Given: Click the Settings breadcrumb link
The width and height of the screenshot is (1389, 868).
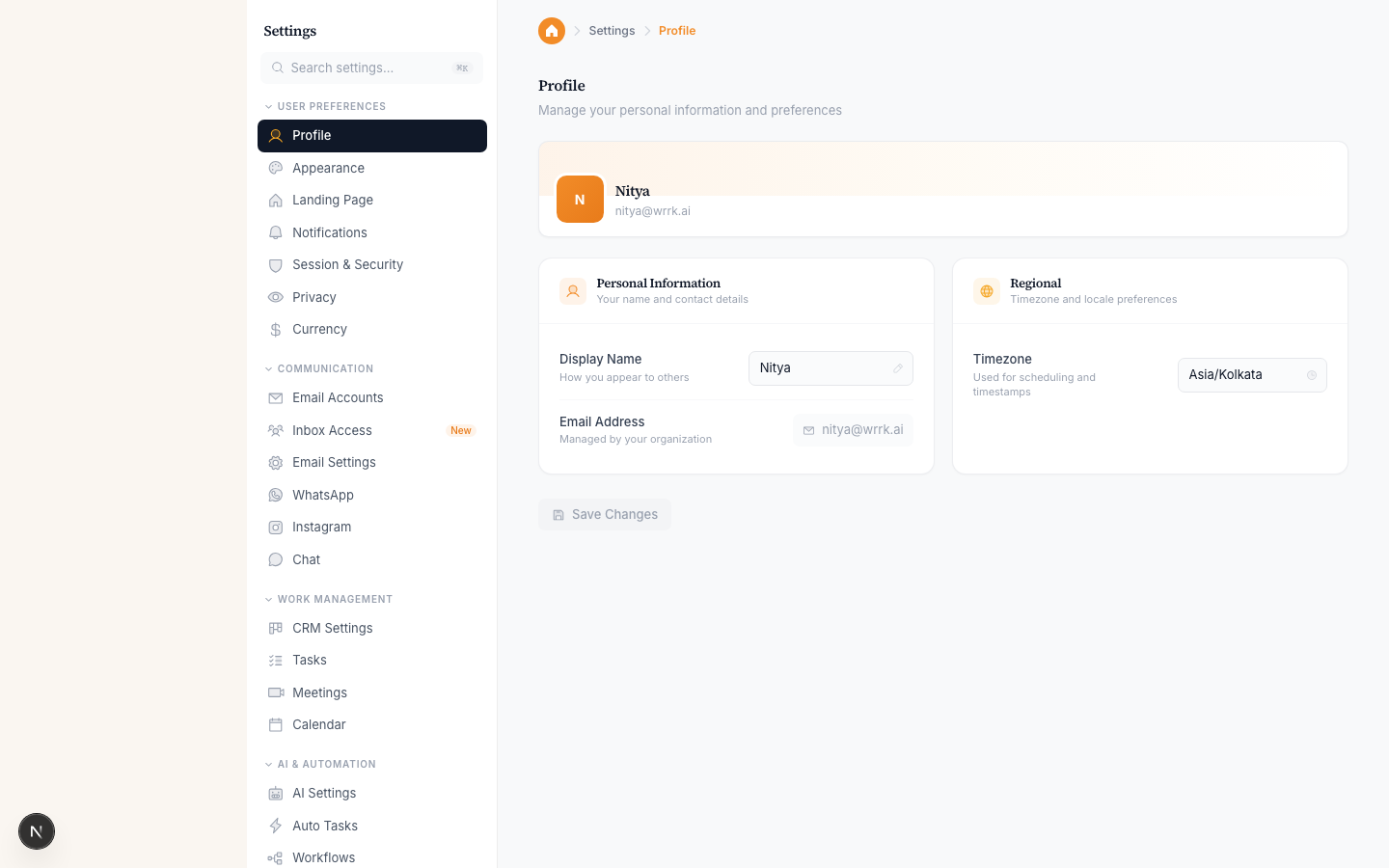Looking at the screenshot, I should (612, 31).
